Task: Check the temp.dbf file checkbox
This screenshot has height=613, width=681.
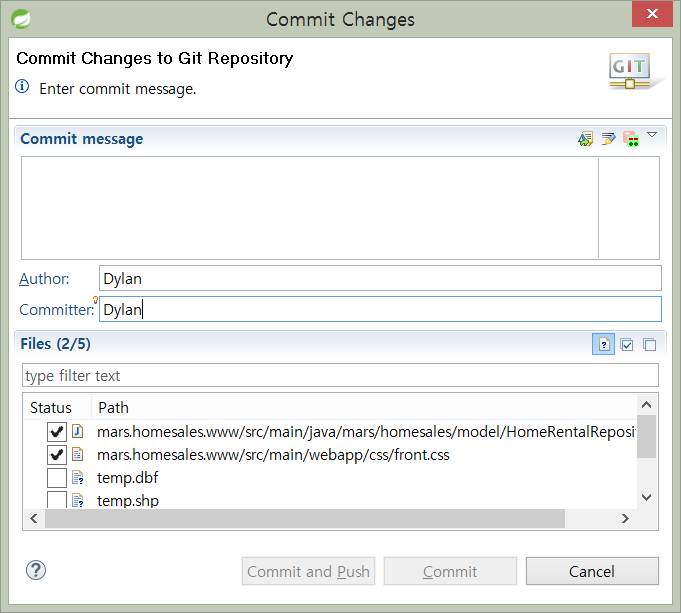Action: click(x=57, y=478)
